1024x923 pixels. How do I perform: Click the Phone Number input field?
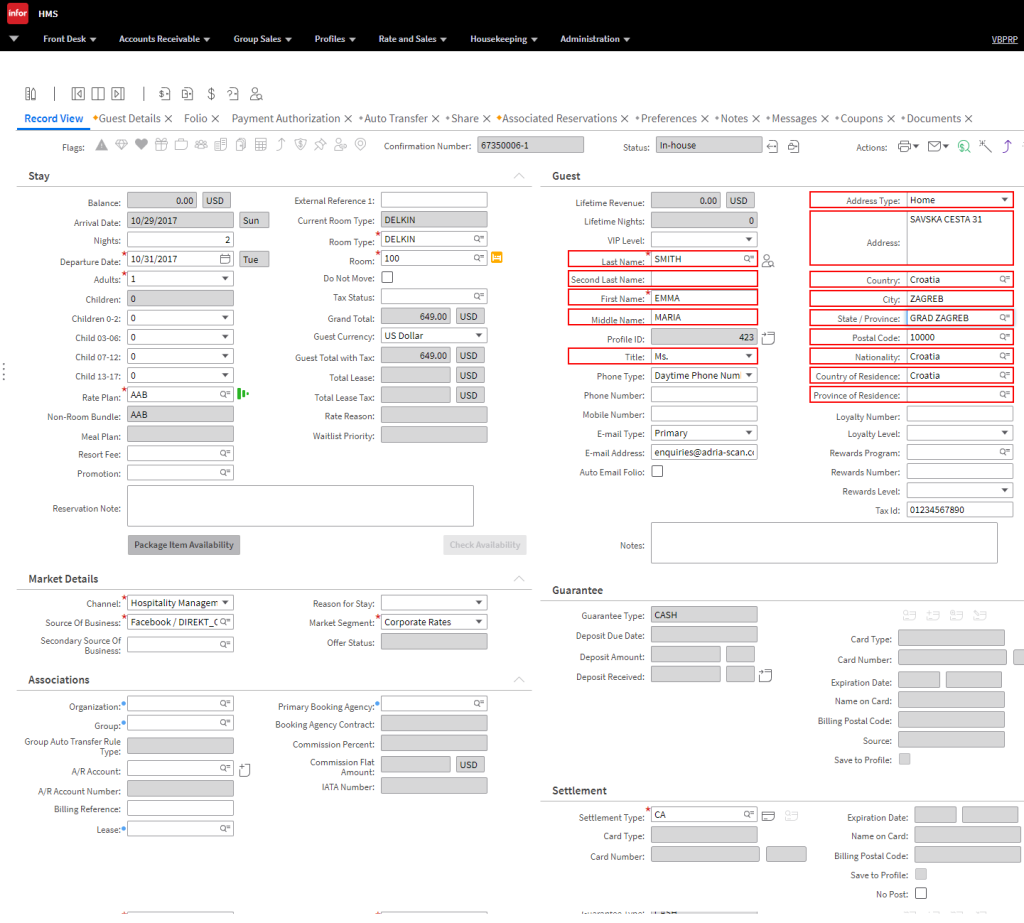coord(703,395)
